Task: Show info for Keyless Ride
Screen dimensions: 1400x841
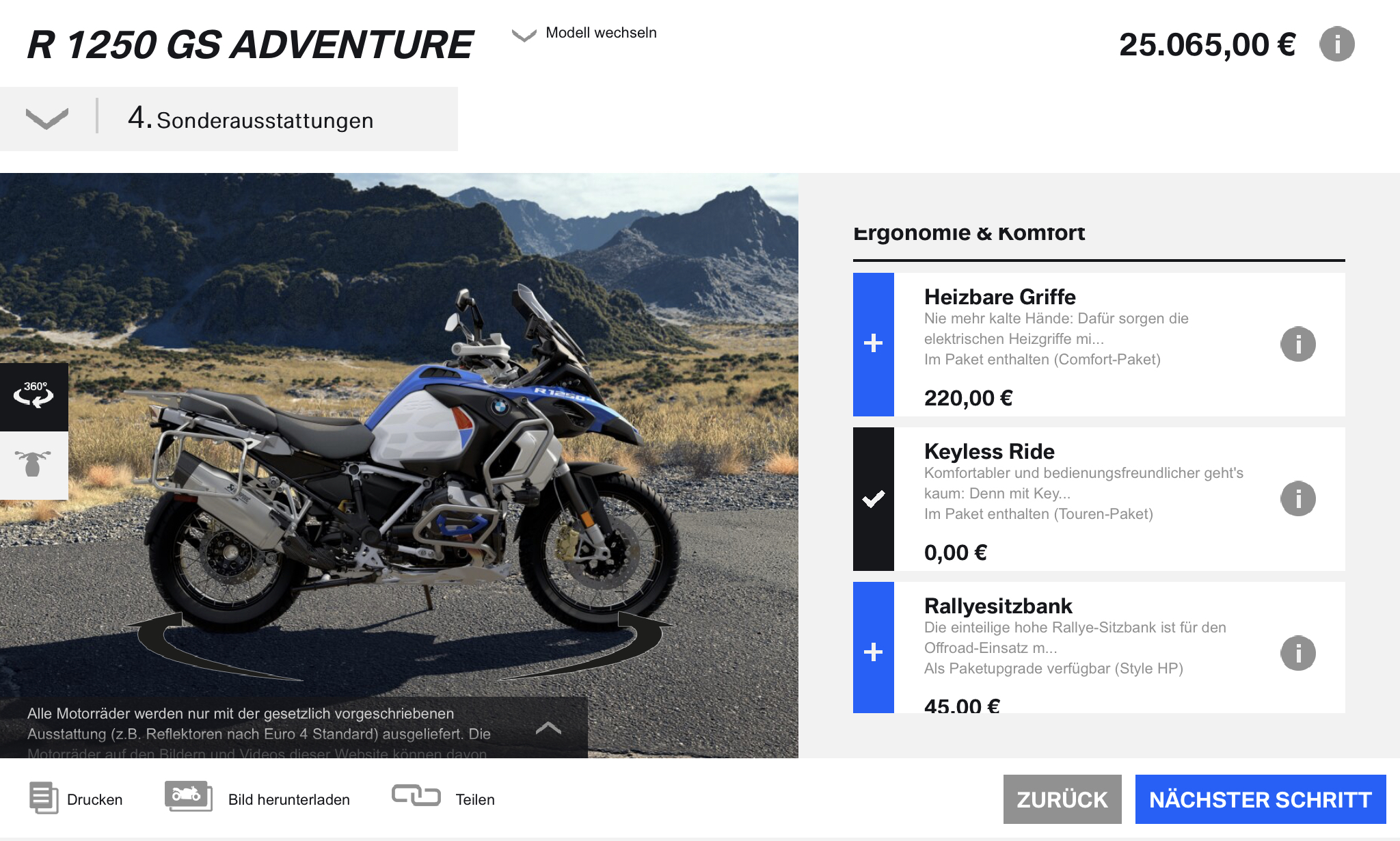Action: pyautogui.click(x=1297, y=498)
